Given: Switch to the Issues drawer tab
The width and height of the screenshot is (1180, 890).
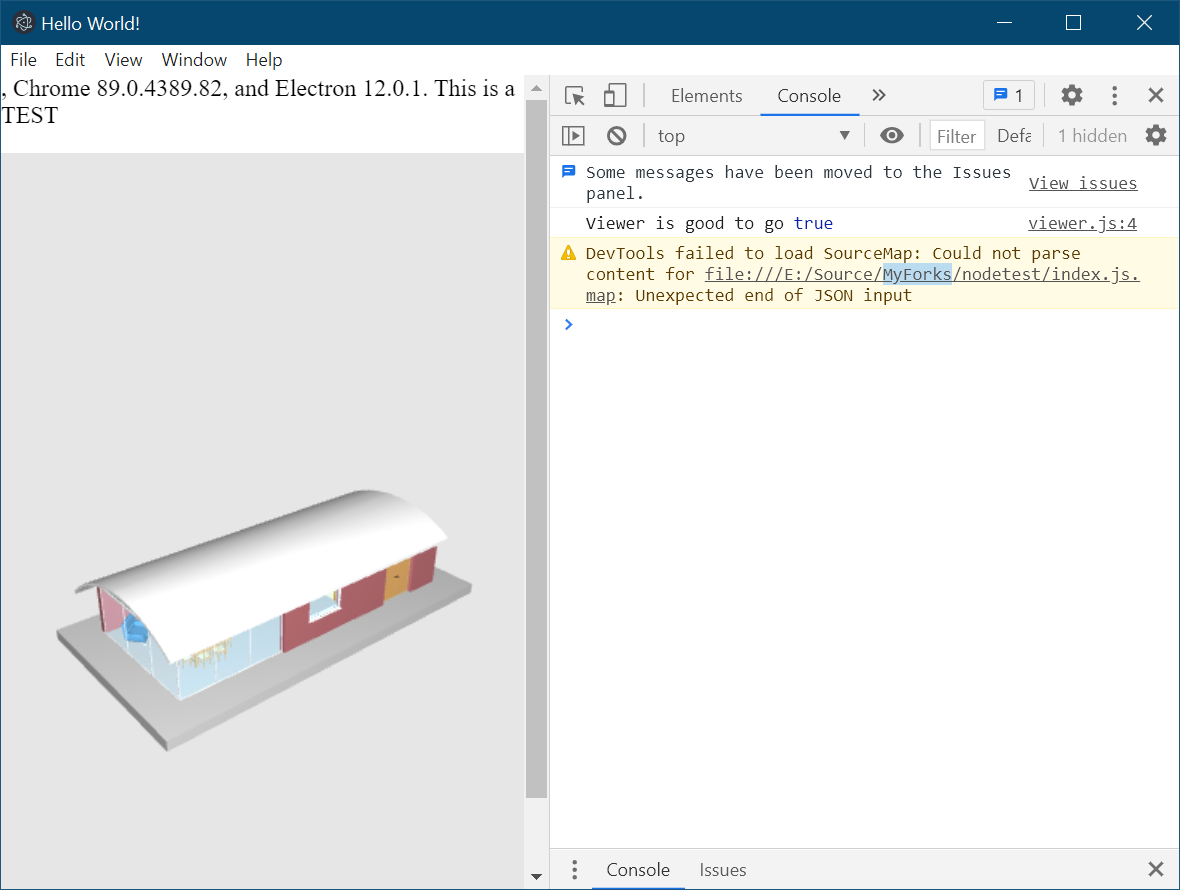Looking at the screenshot, I should click(722, 870).
